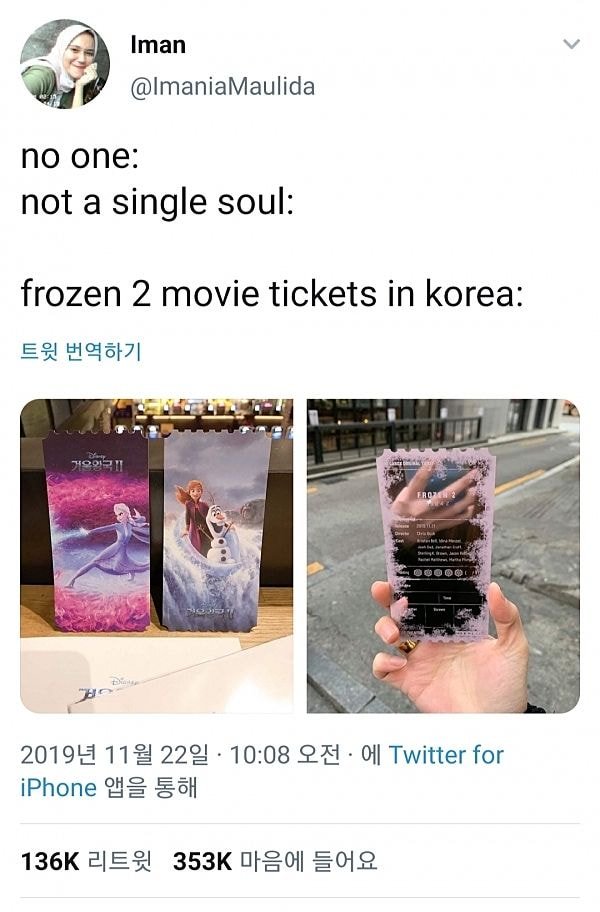Click the "frozen 2 movie tickets in korea:" text
600x912 pixels.
tap(272, 293)
